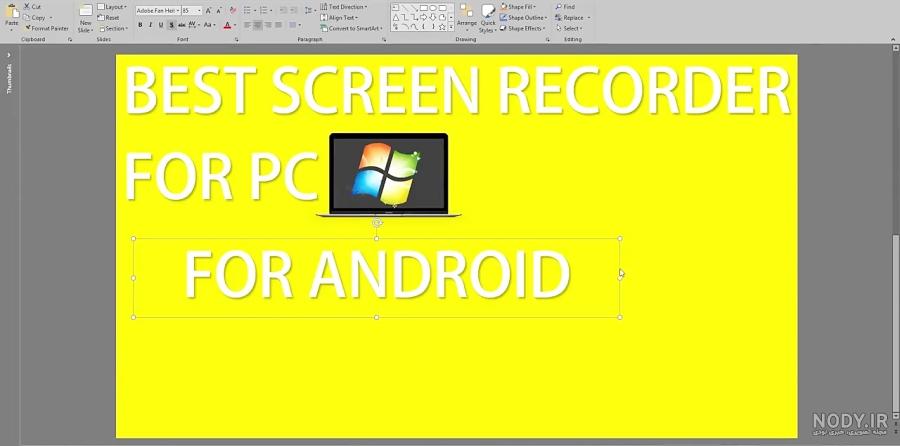Select the triangle shape in gallery
The width and height of the screenshot is (900, 446).
(x=396, y=18)
